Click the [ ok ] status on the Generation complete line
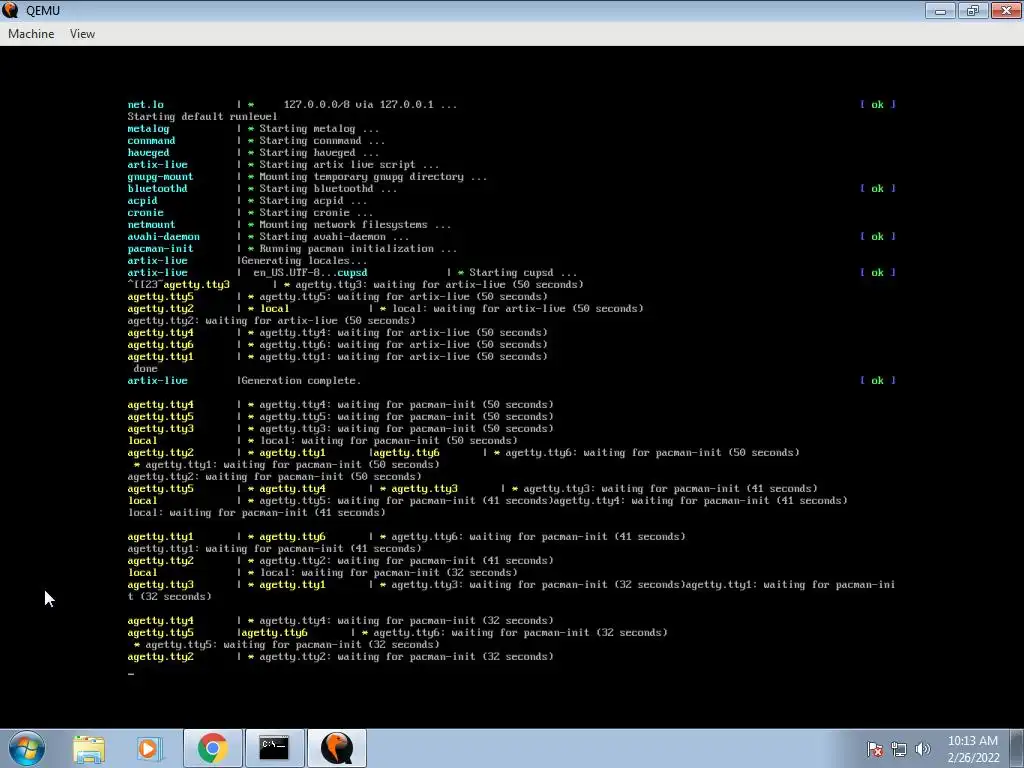Viewport: 1024px width, 768px height. [x=878, y=381]
